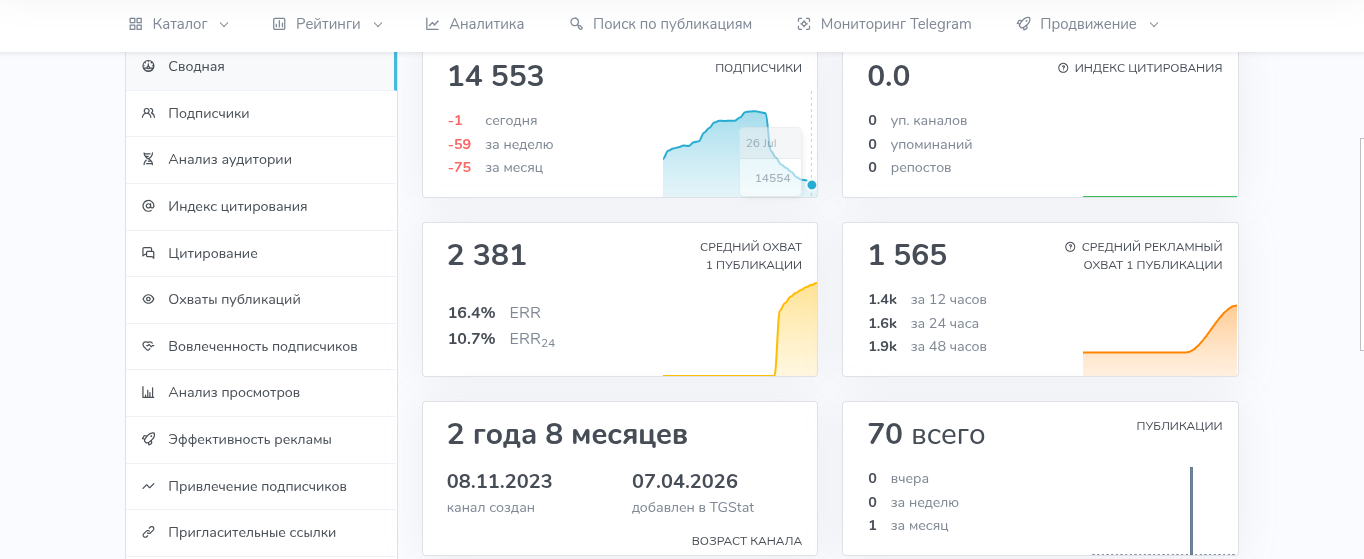Open the Аналитика top menu item
The width and height of the screenshot is (1364, 559).
pos(474,24)
